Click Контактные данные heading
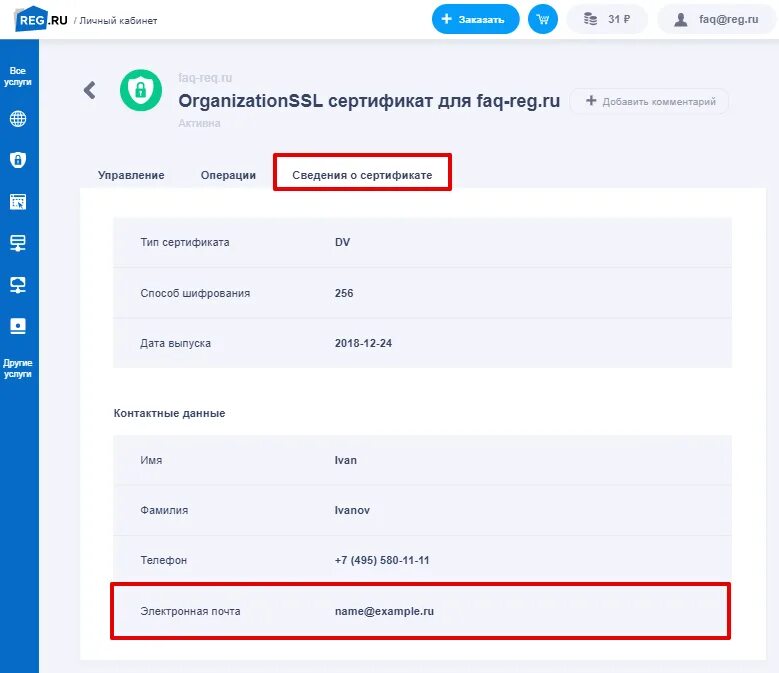The width and height of the screenshot is (779, 673). coord(169,413)
